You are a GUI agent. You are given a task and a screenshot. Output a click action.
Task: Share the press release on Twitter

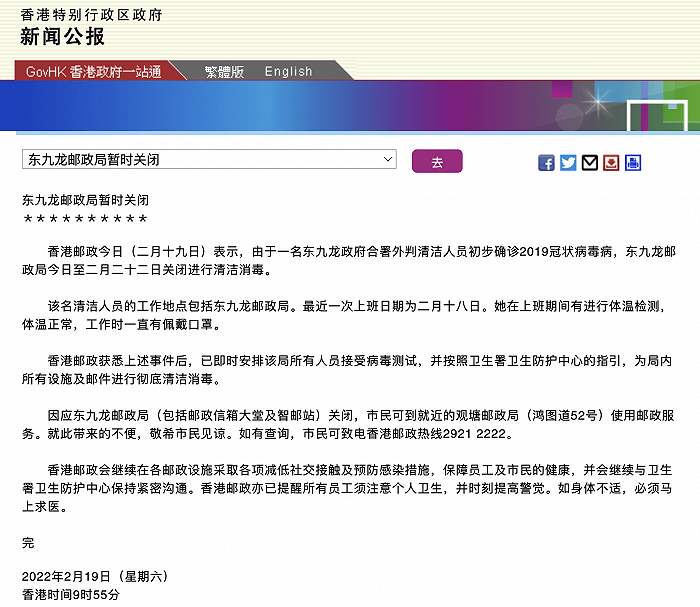click(x=568, y=163)
